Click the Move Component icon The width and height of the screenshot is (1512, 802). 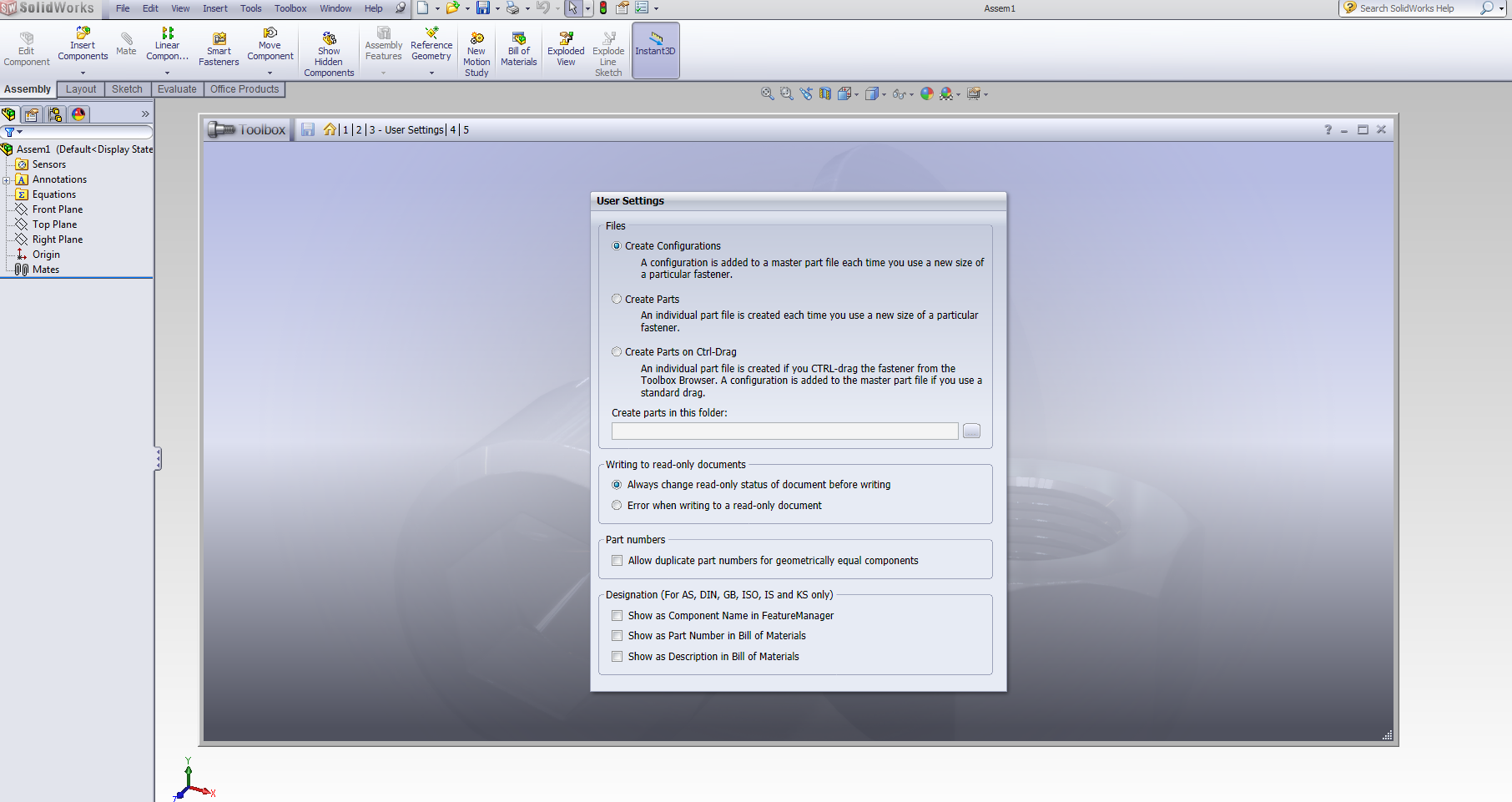tap(270, 33)
